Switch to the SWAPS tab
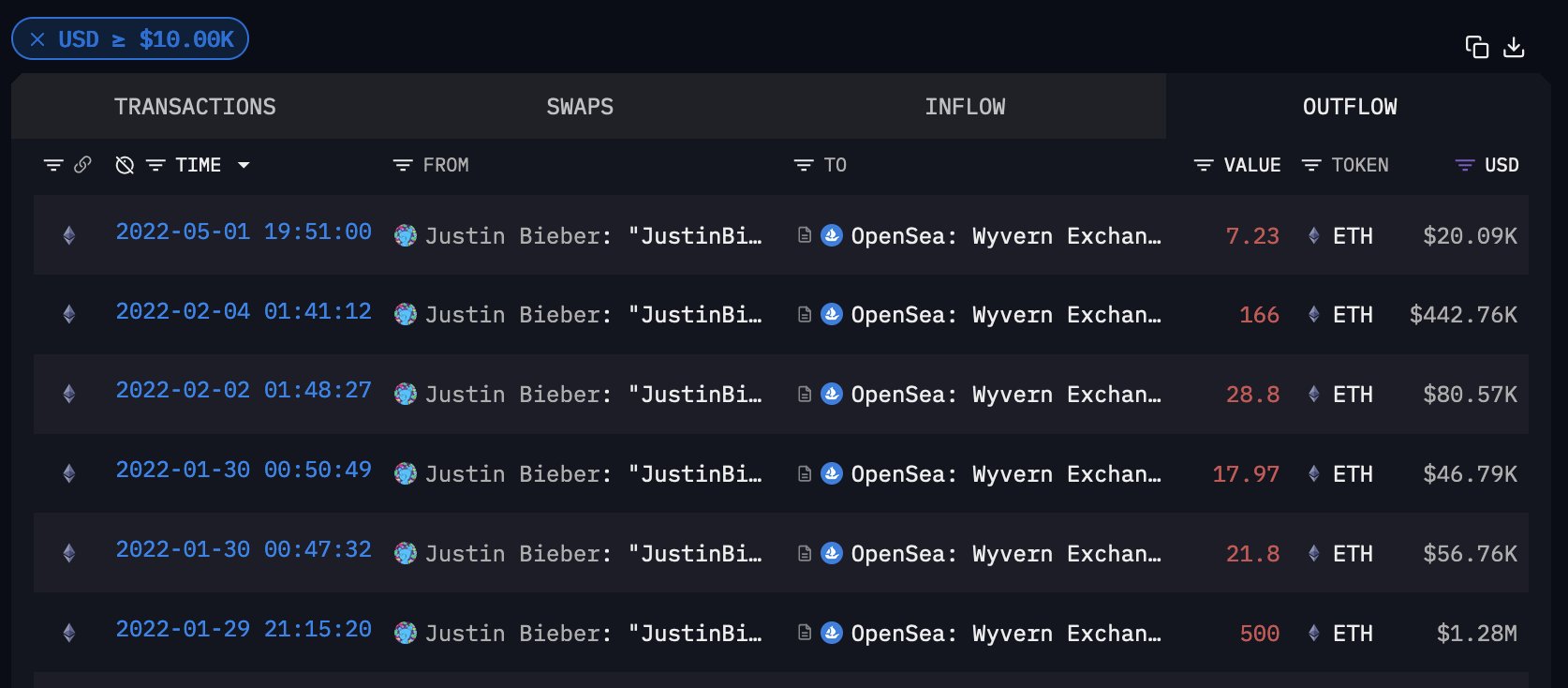The width and height of the screenshot is (1568, 688). (x=579, y=106)
